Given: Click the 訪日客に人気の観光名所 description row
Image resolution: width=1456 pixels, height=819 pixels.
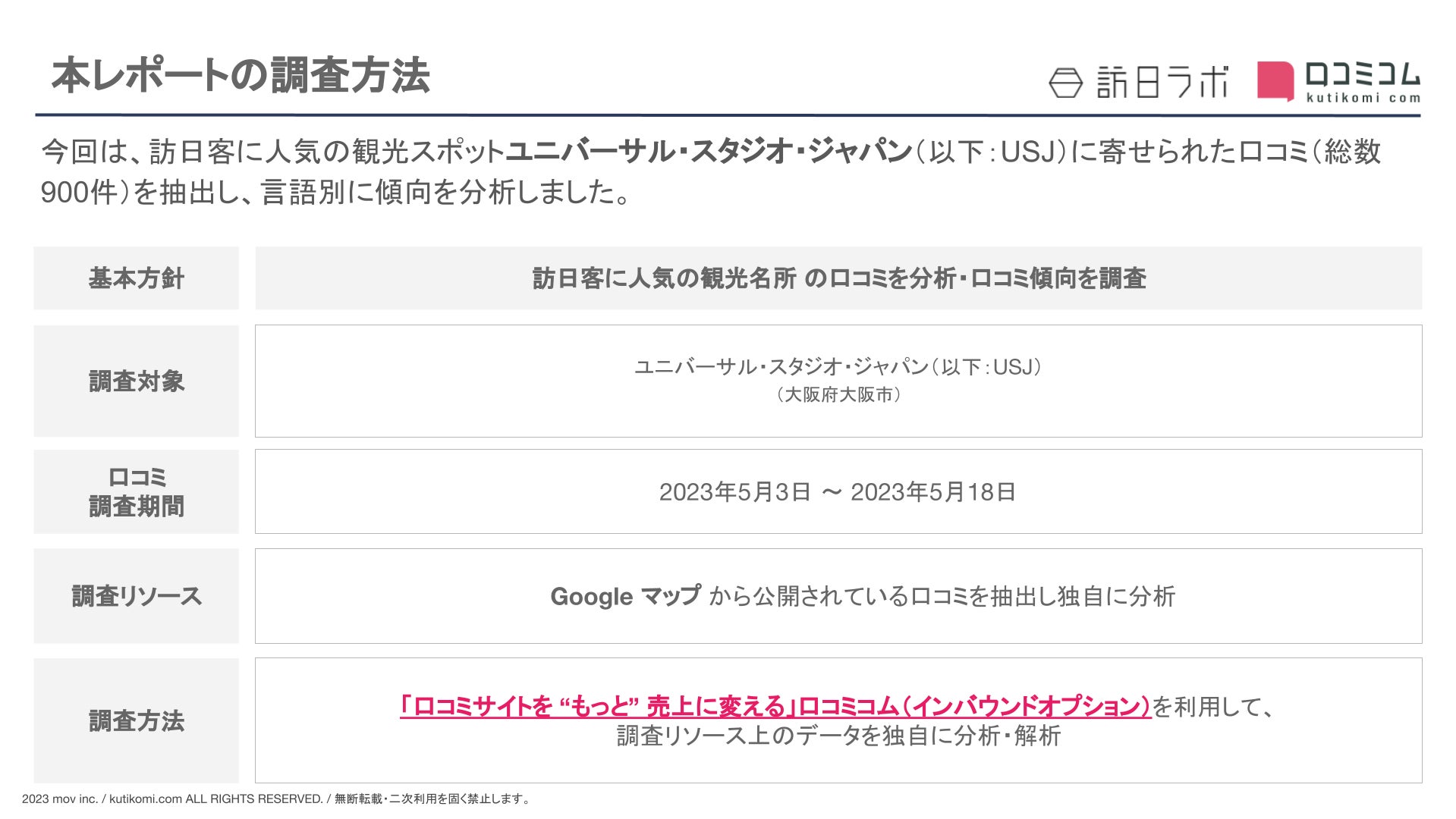Looking at the screenshot, I should point(838,278).
